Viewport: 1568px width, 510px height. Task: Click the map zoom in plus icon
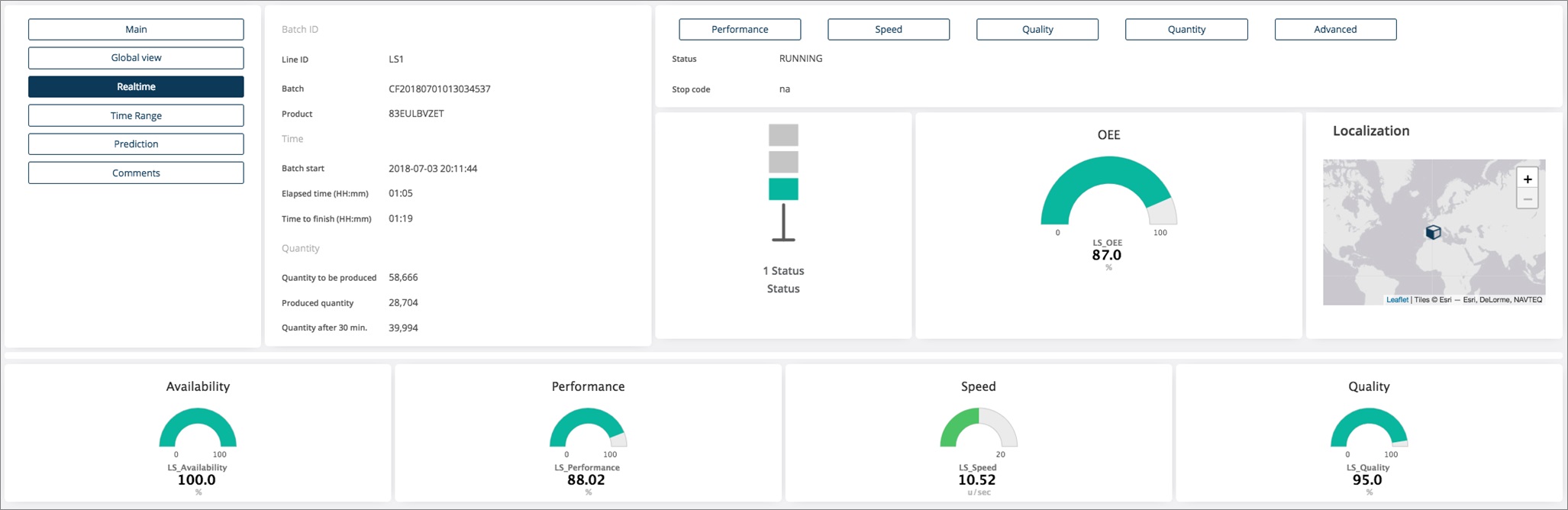tap(1527, 179)
